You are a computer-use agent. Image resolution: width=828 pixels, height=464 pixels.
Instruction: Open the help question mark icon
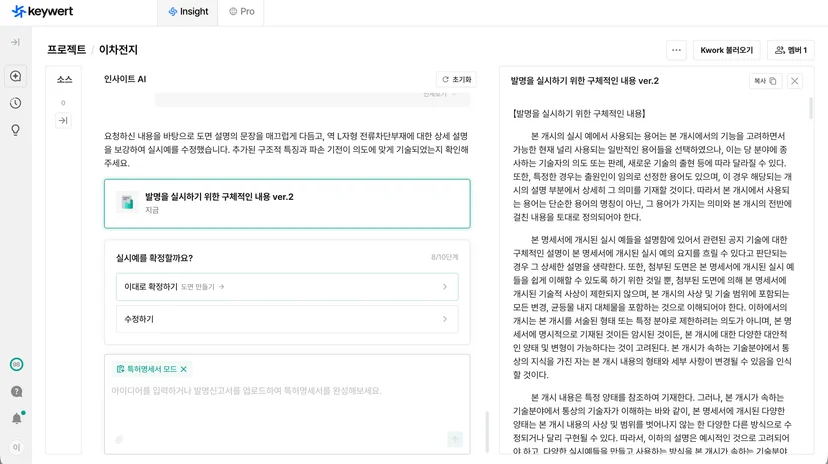(16, 391)
